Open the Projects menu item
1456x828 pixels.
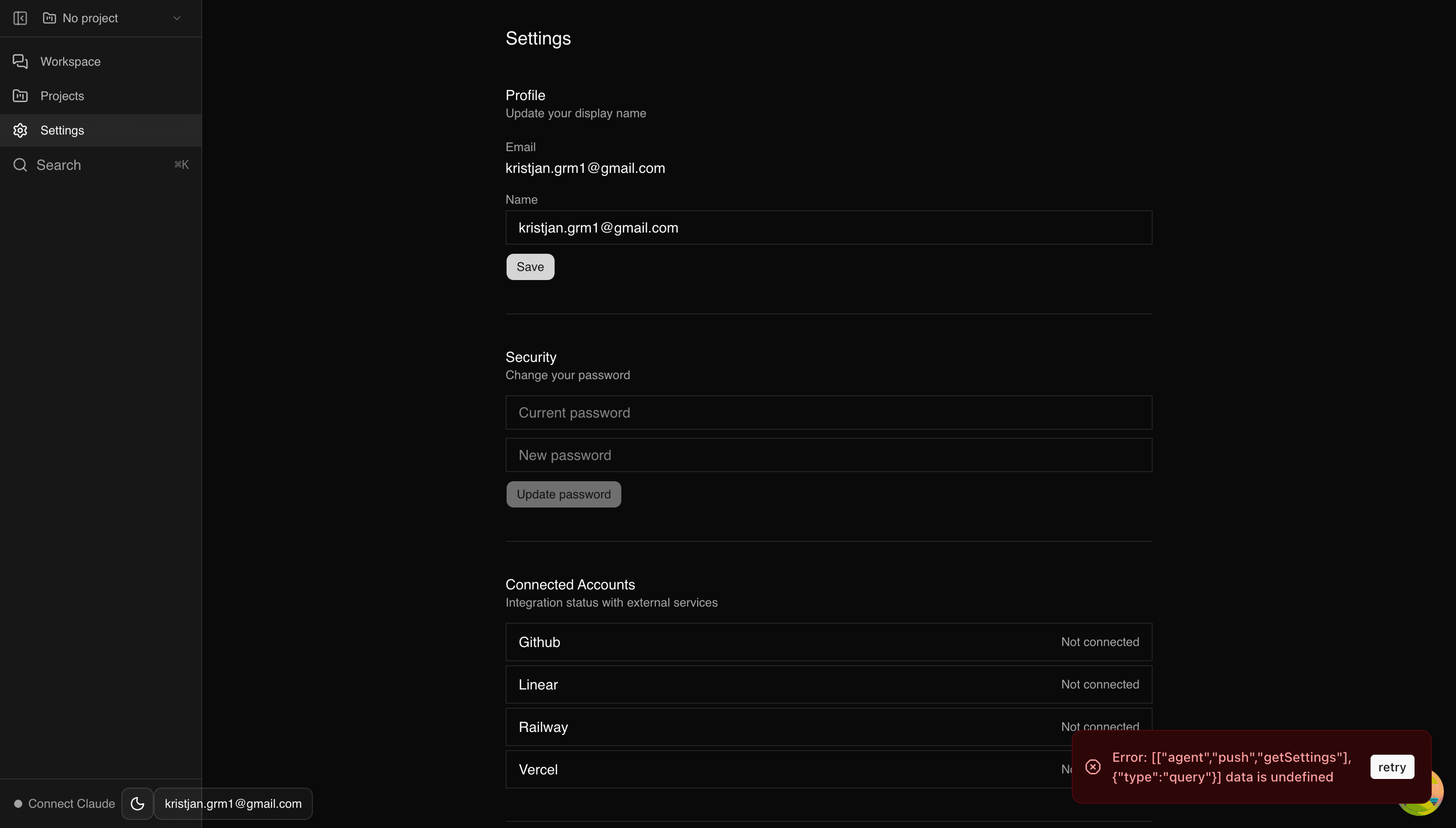(101, 96)
